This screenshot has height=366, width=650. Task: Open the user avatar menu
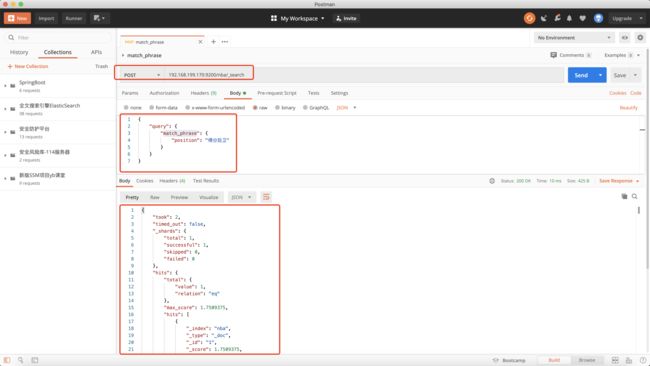(x=598, y=18)
